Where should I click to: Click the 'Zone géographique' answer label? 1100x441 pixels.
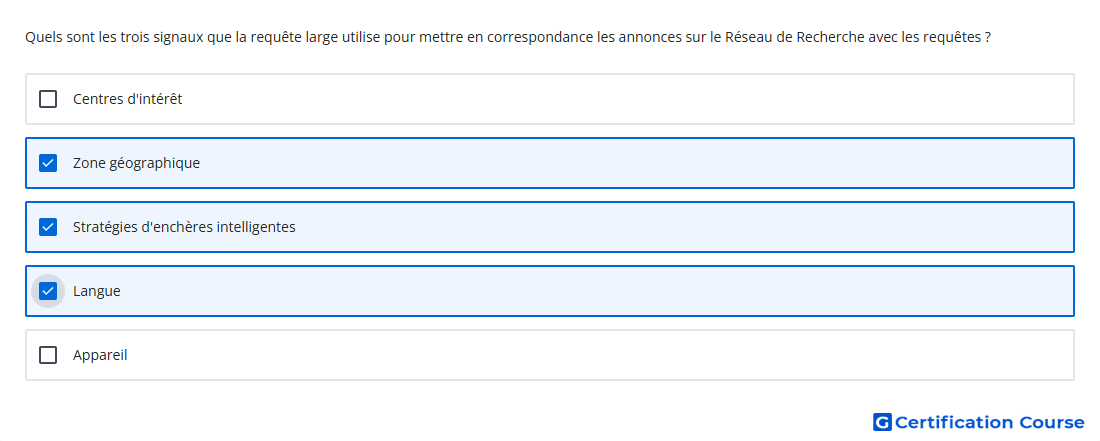point(136,163)
